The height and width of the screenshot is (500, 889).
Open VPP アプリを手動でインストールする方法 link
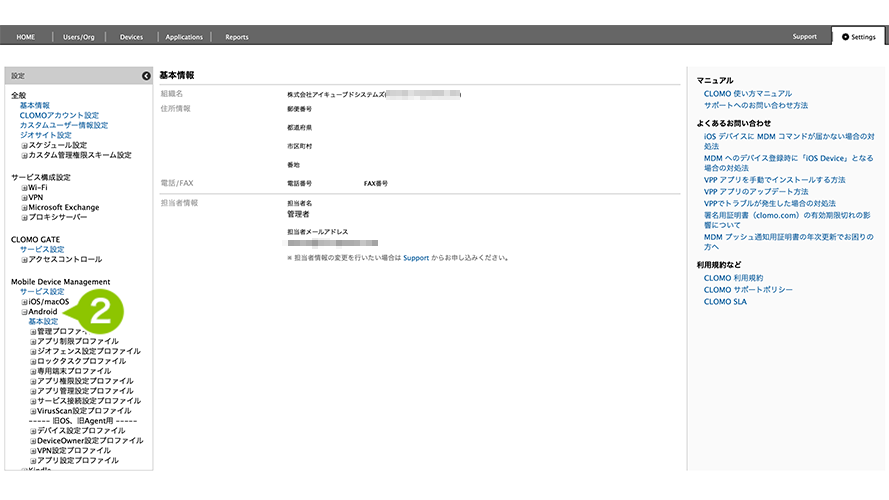coord(774,180)
